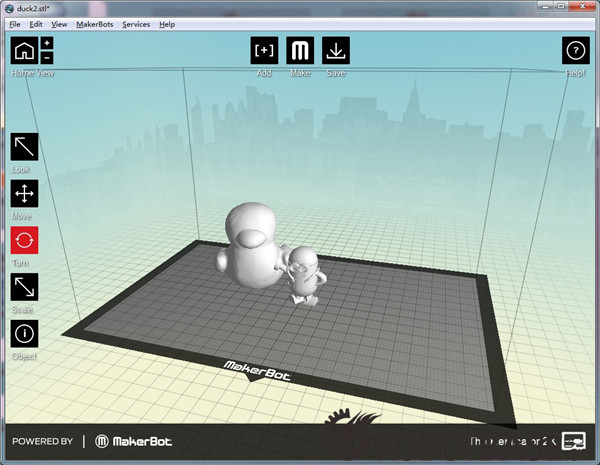Open the Object info tool
This screenshot has width=600, height=465.
click(x=24, y=334)
